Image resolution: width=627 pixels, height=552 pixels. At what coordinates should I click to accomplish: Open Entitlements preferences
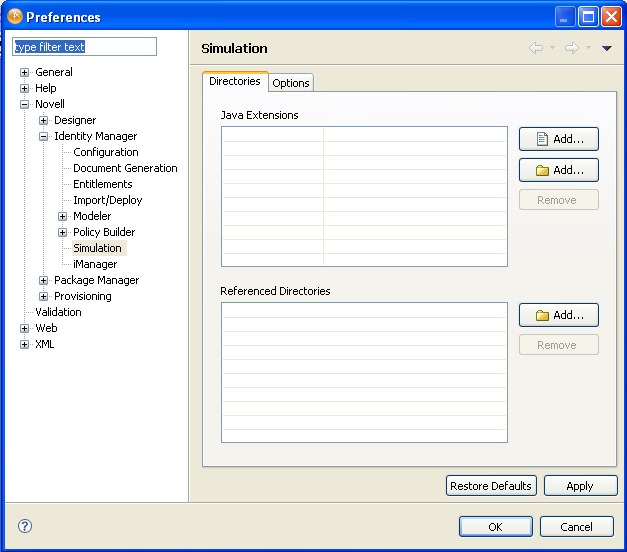[103, 184]
